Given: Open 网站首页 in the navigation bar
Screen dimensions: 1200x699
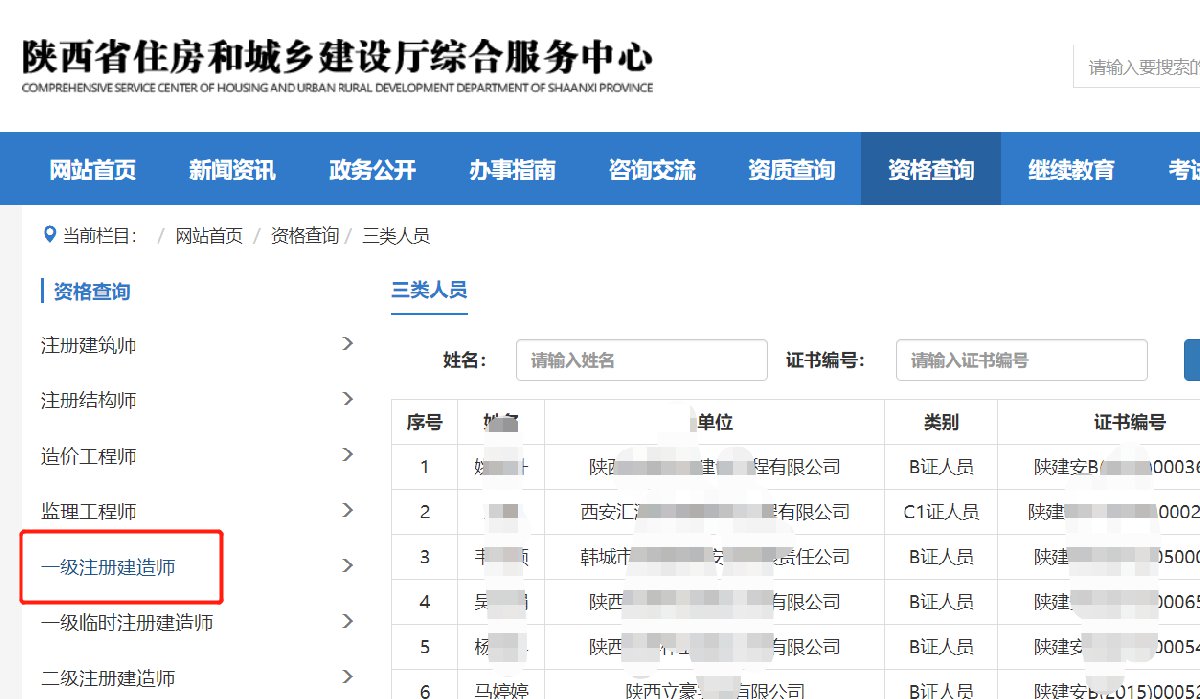Looking at the screenshot, I should tap(92, 170).
